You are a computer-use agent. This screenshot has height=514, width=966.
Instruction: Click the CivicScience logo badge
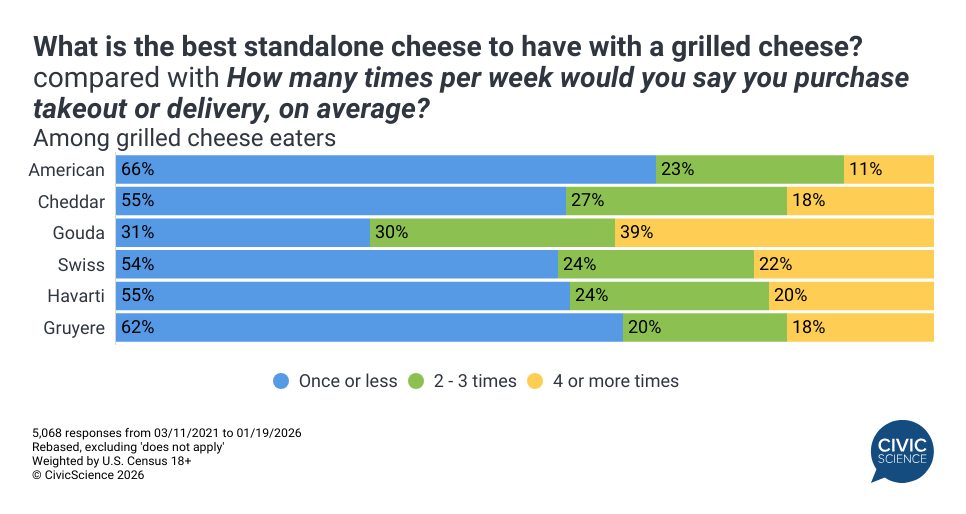(x=903, y=451)
